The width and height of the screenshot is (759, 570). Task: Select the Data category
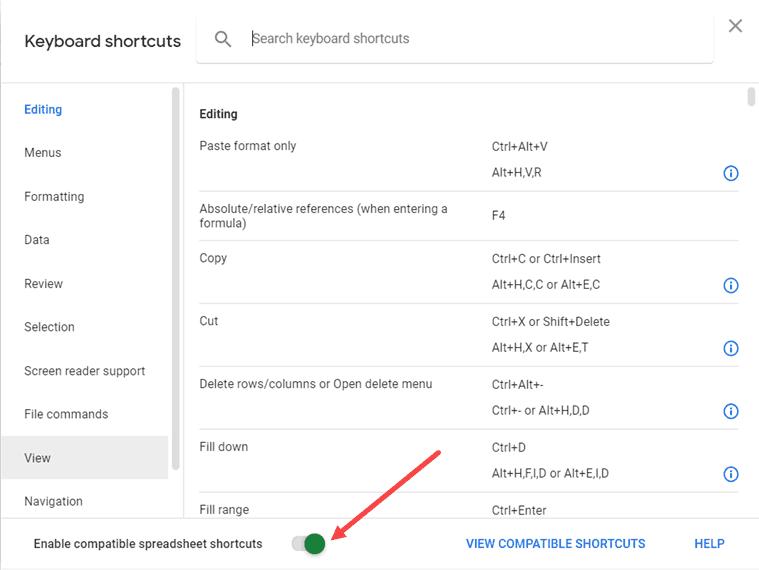[37, 240]
